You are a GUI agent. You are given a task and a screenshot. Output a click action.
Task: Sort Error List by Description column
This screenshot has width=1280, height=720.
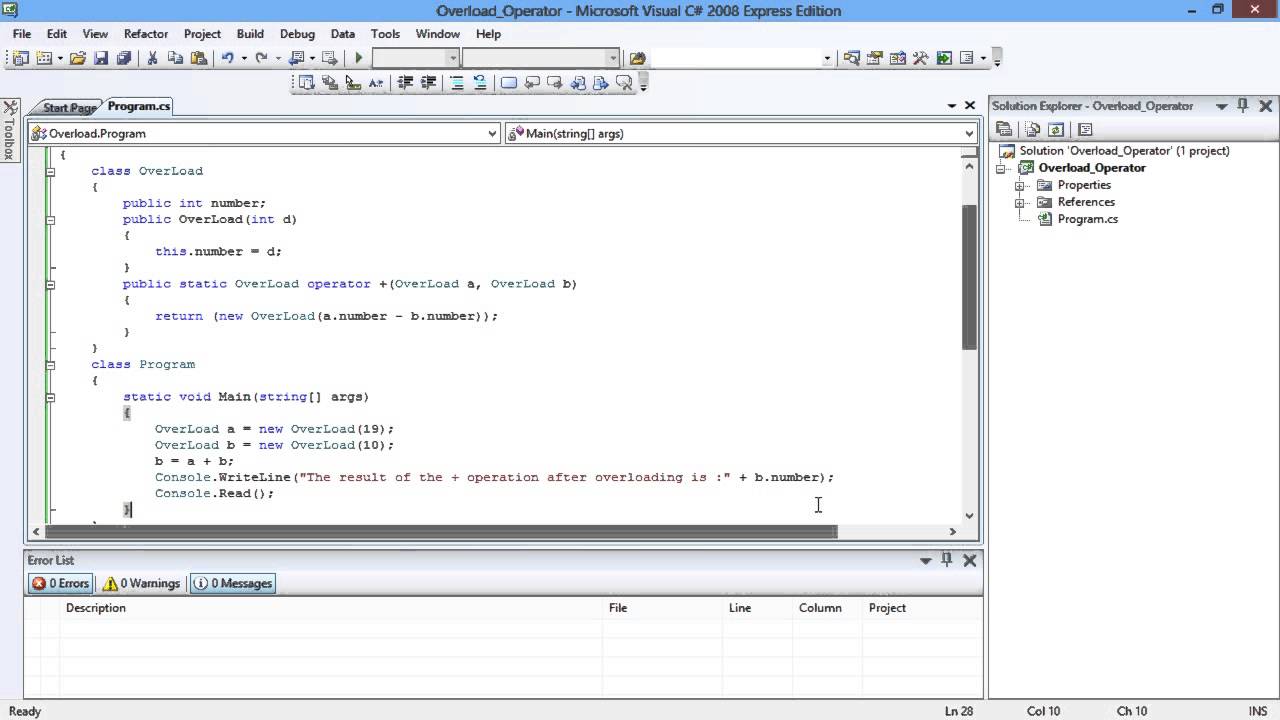(x=331, y=607)
